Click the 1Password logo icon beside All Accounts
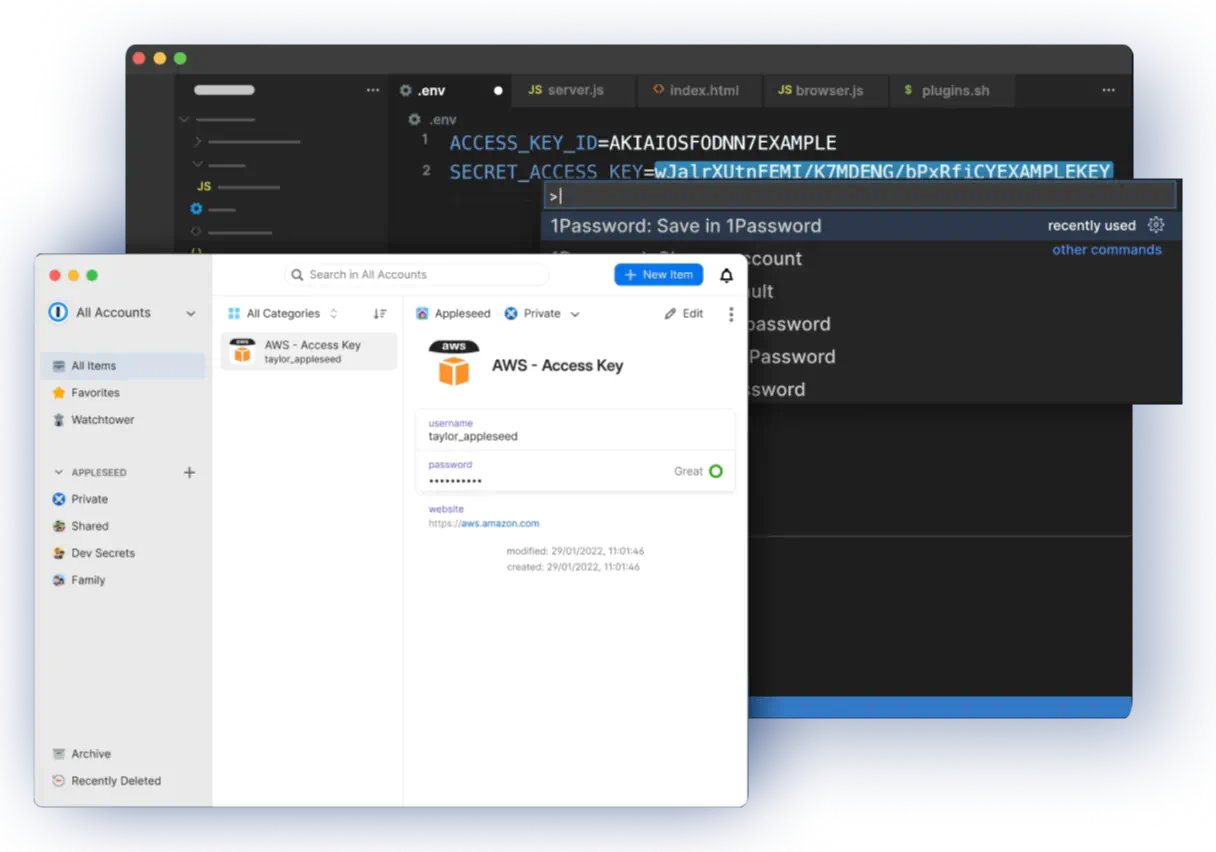 tap(58, 313)
